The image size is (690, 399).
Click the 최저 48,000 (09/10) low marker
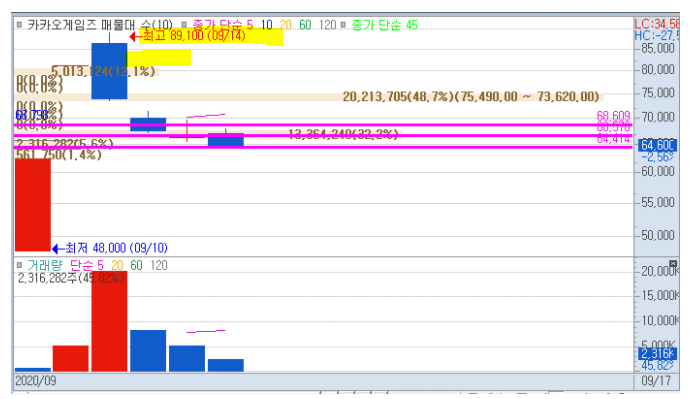click(110, 248)
